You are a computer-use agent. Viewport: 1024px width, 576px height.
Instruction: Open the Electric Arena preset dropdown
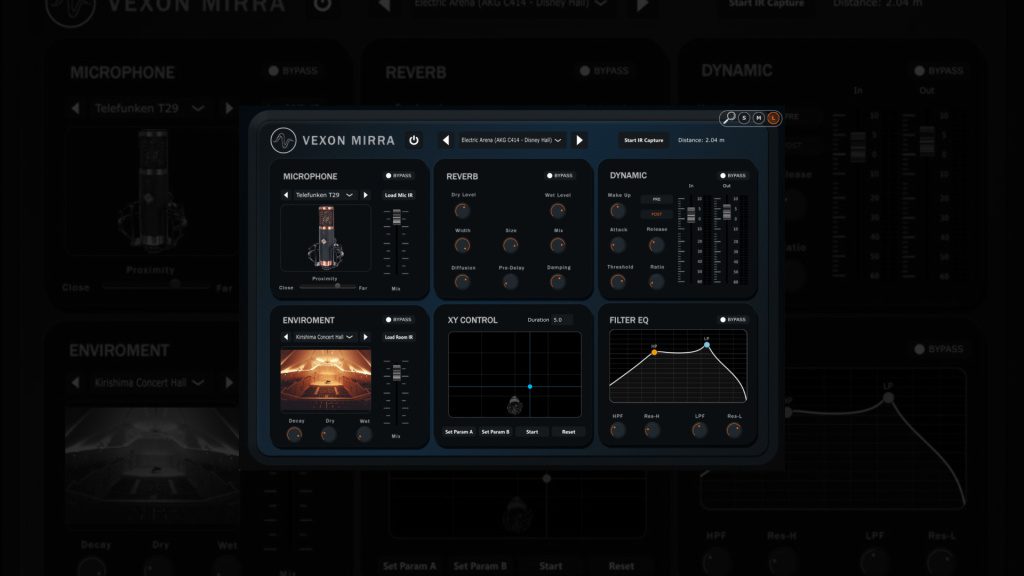coord(510,140)
